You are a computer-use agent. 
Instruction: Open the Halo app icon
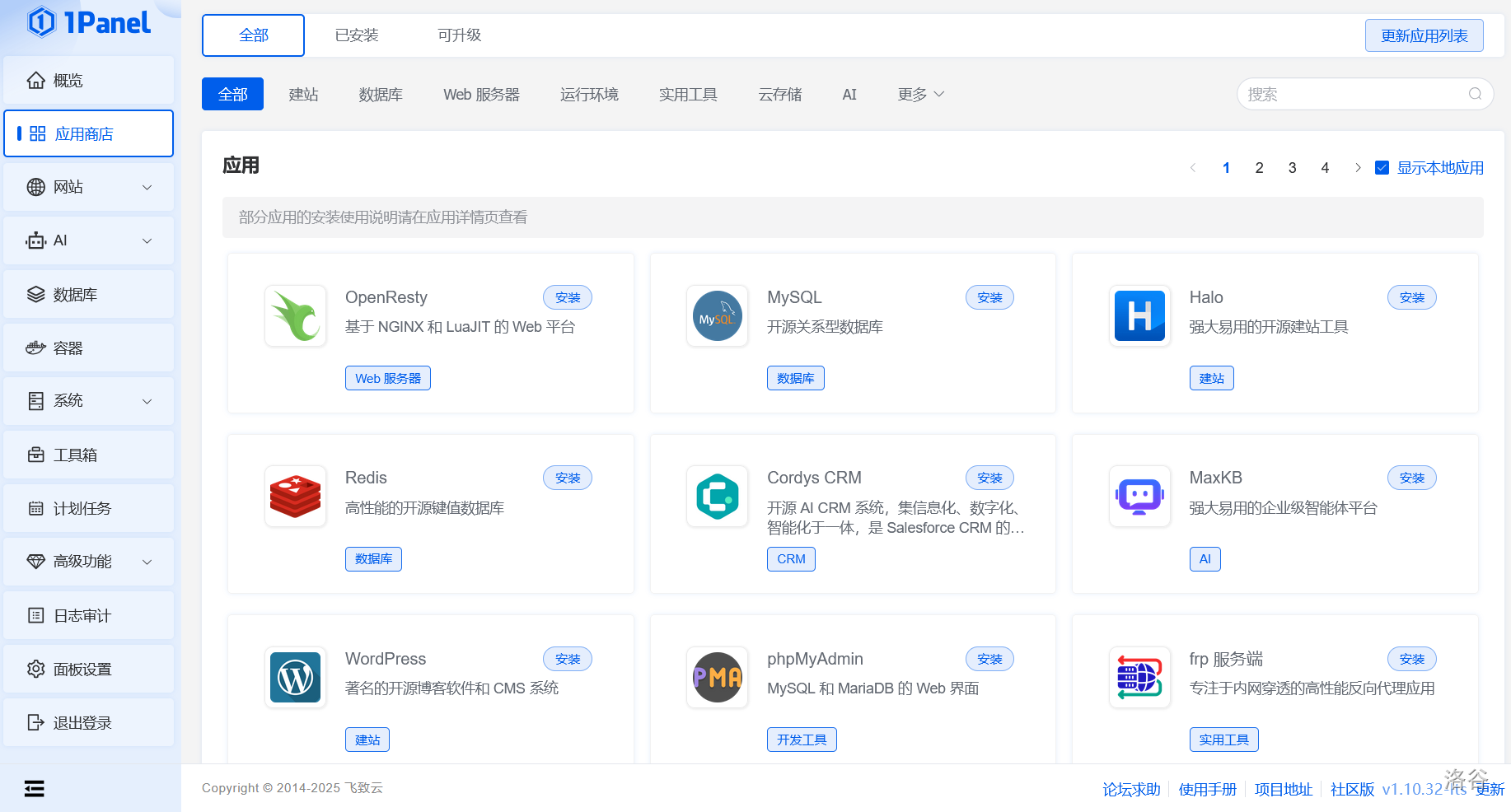(1139, 316)
